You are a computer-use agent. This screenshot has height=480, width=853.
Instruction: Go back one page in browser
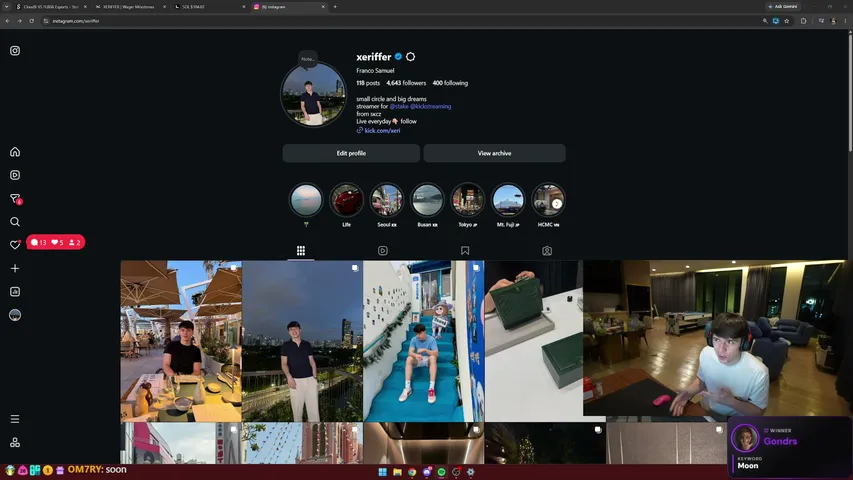8,21
